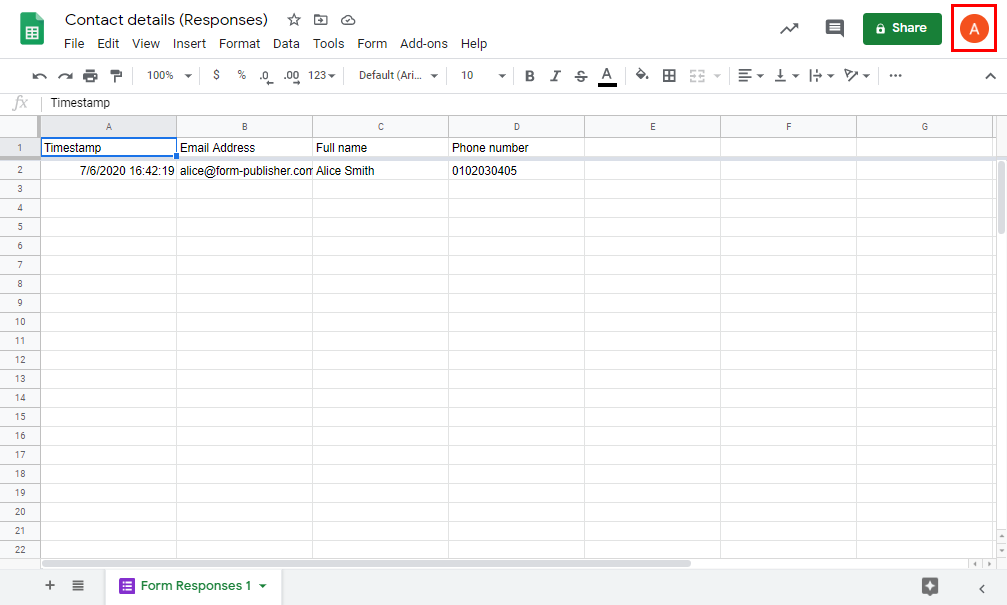Increase decimal places
1007x605 pixels.
tap(292, 76)
